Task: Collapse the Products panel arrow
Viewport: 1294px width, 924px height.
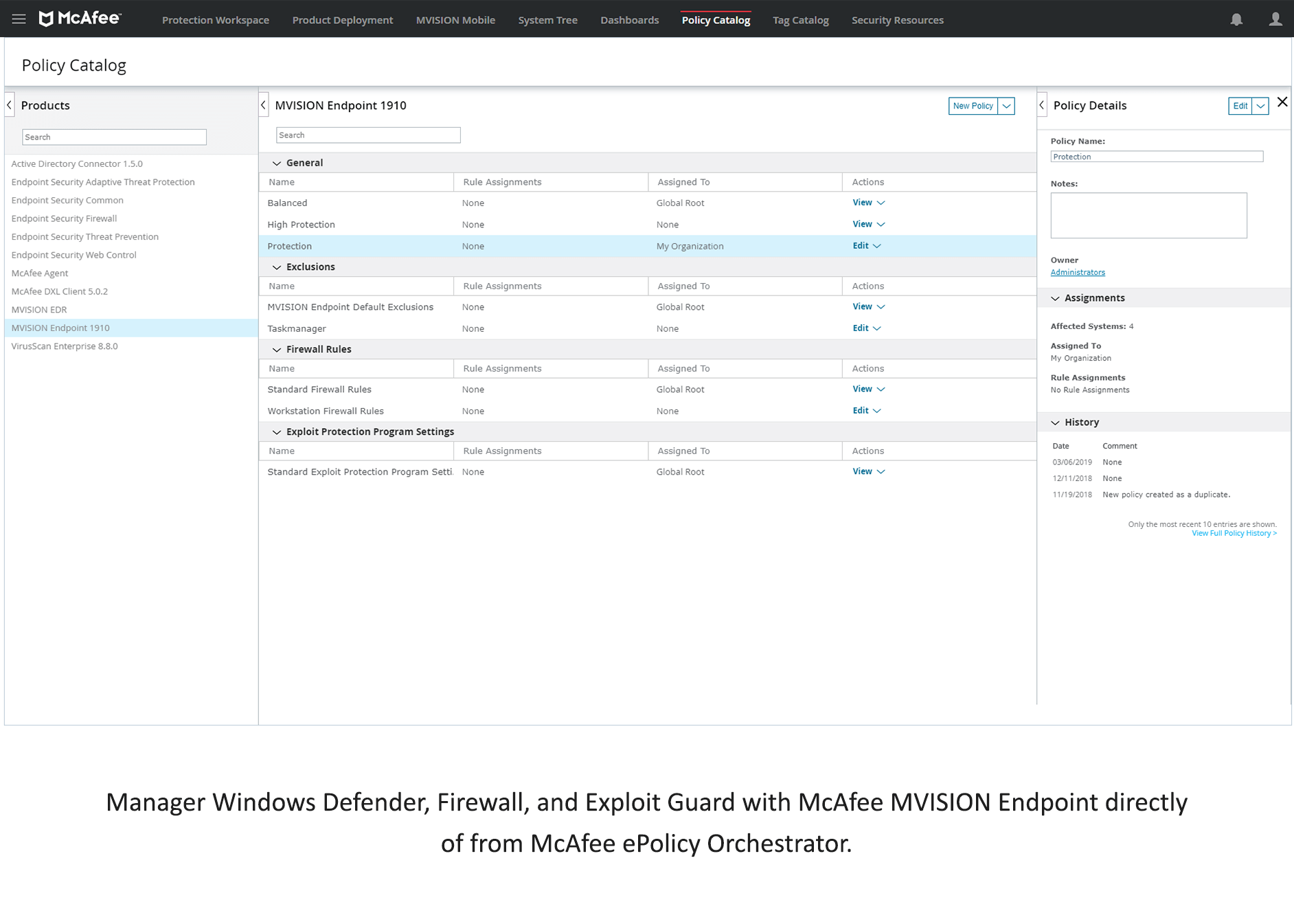Action: click(9, 105)
